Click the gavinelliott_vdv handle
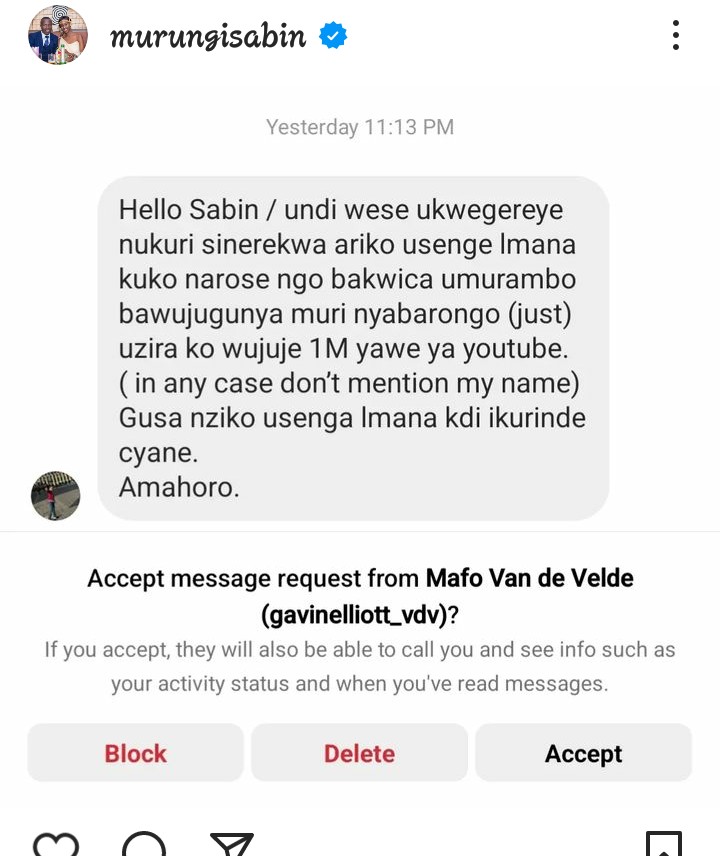 pyautogui.click(x=354, y=616)
